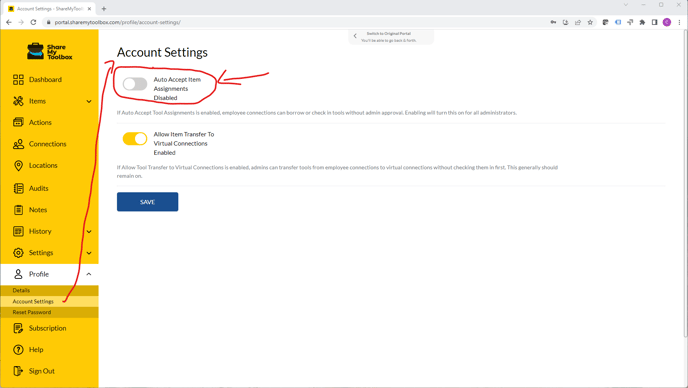This screenshot has width=688, height=388.
Task: Go to the Connections people icon
Action: pyautogui.click(x=18, y=144)
